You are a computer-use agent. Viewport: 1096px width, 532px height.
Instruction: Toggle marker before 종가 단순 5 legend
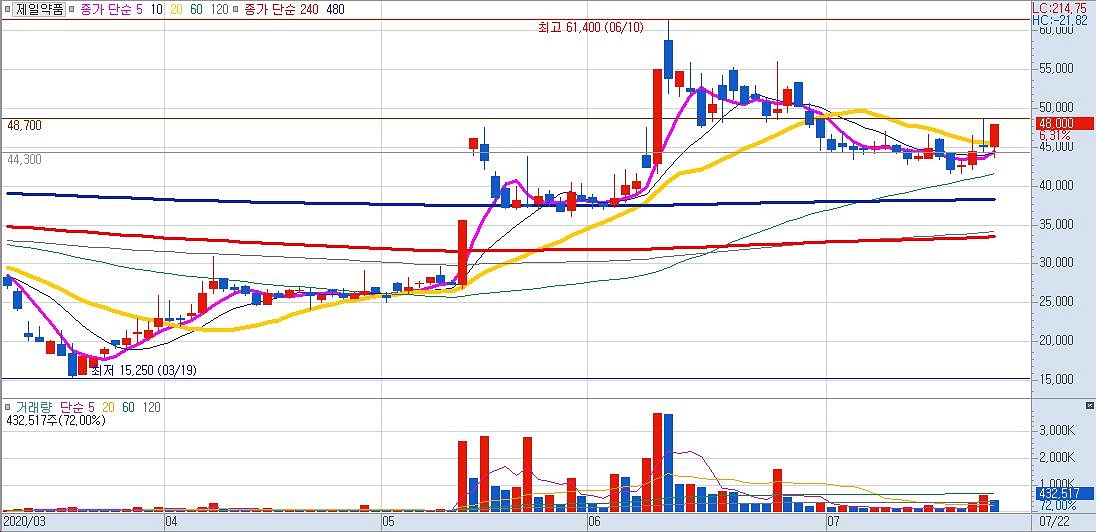tap(73, 9)
